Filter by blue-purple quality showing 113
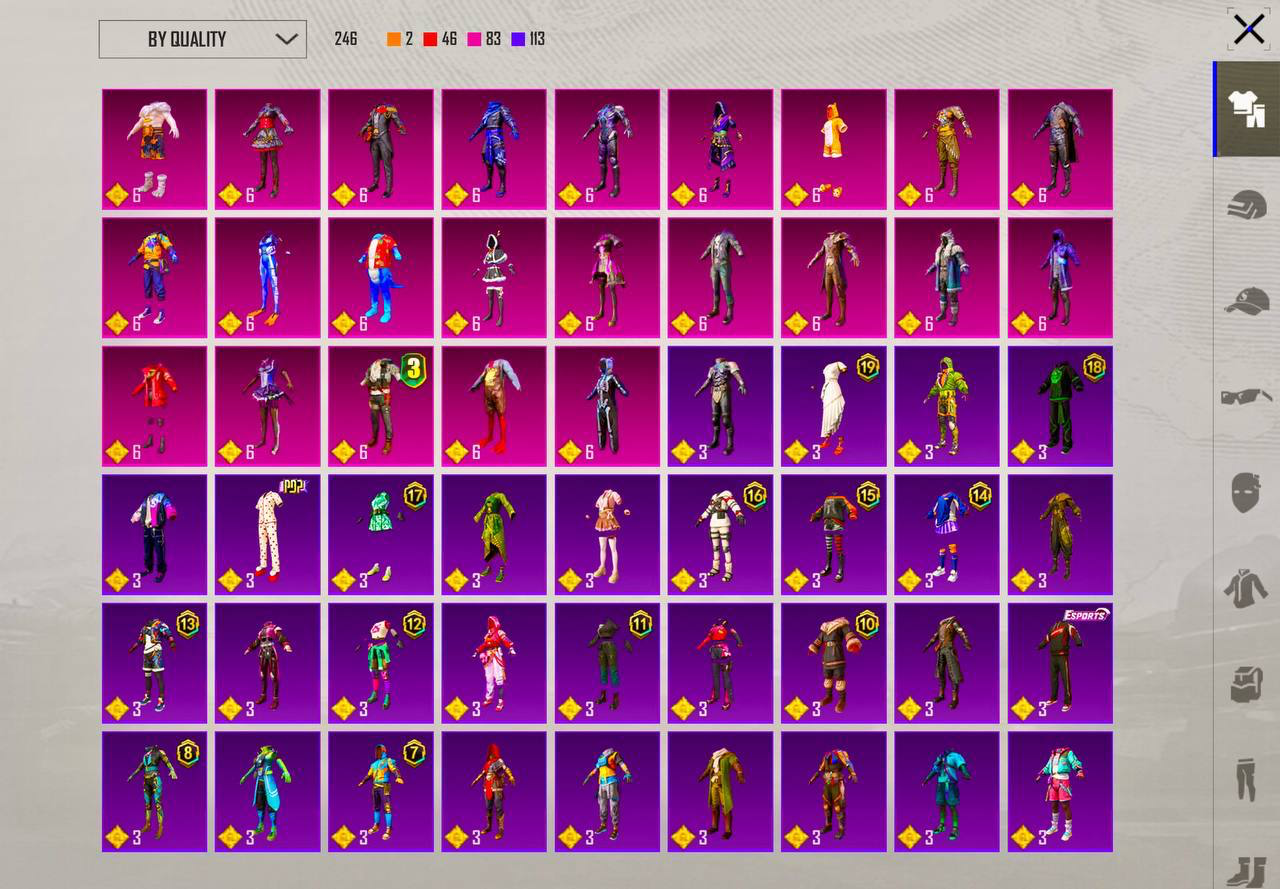This screenshot has width=1280, height=889. pos(528,39)
